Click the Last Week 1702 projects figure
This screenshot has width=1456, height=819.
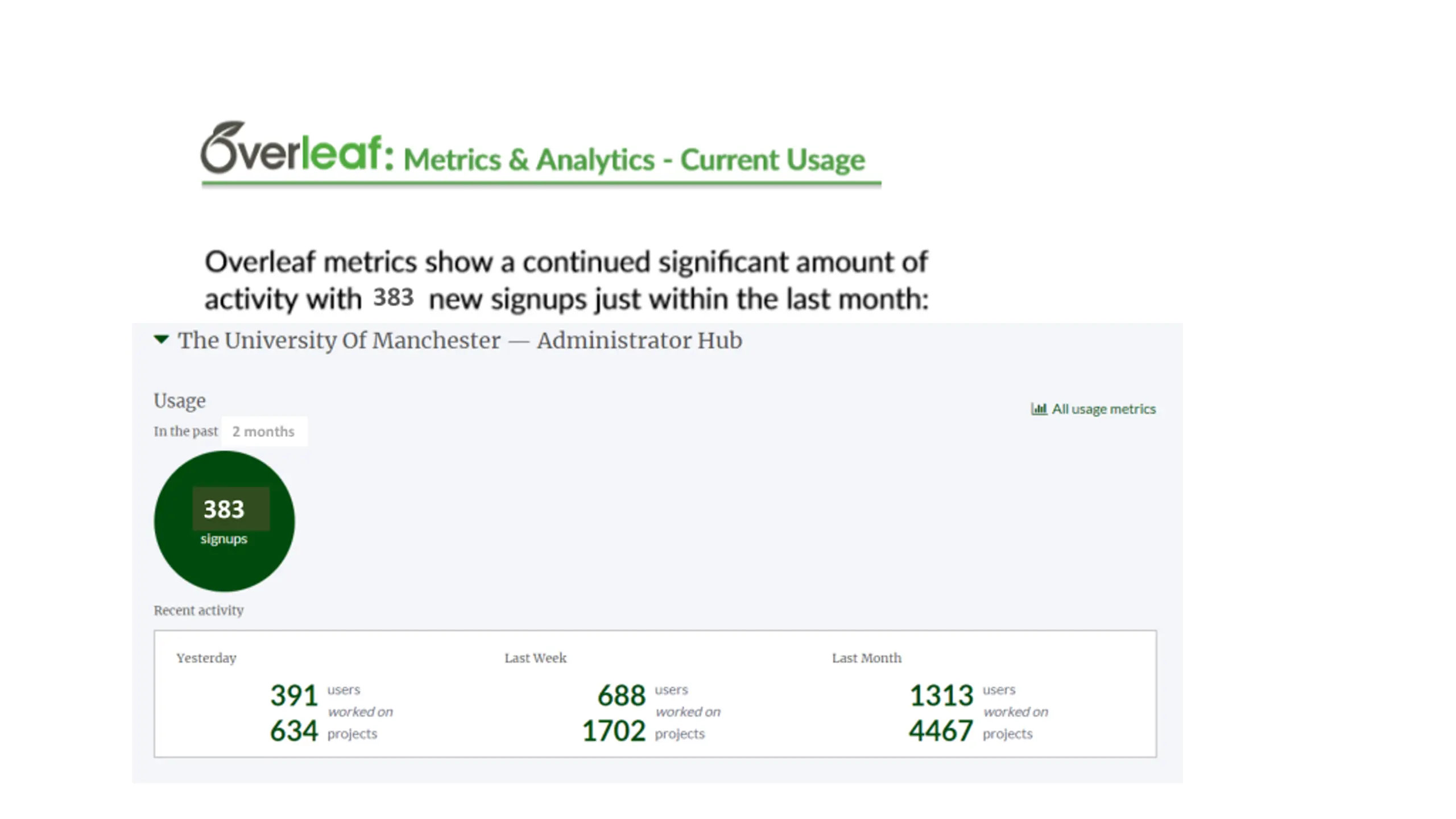(614, 731)
